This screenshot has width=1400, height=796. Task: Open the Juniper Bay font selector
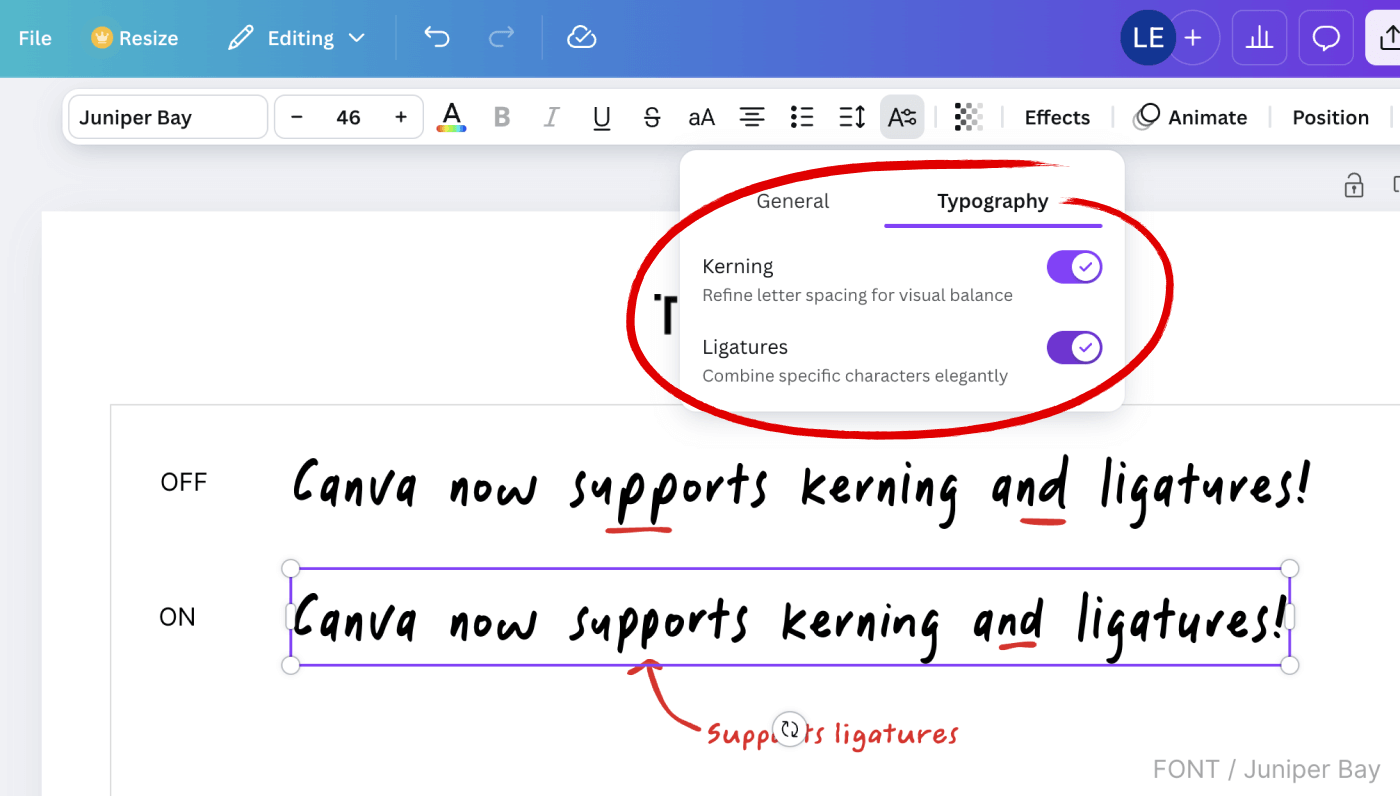168,117
